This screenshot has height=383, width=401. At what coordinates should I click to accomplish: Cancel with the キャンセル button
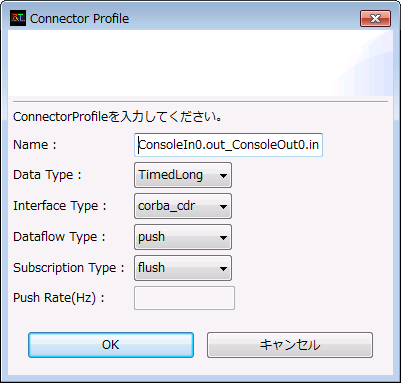coord(290,345)
